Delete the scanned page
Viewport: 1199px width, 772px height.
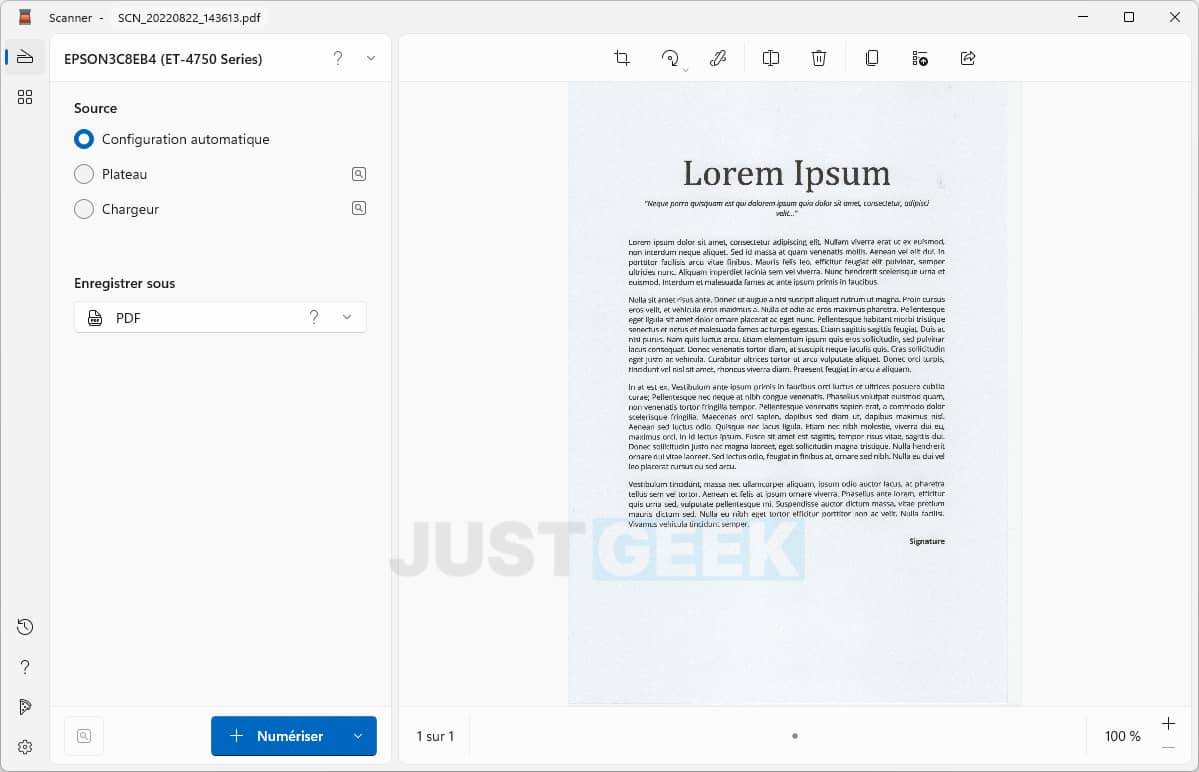(819, 58)
